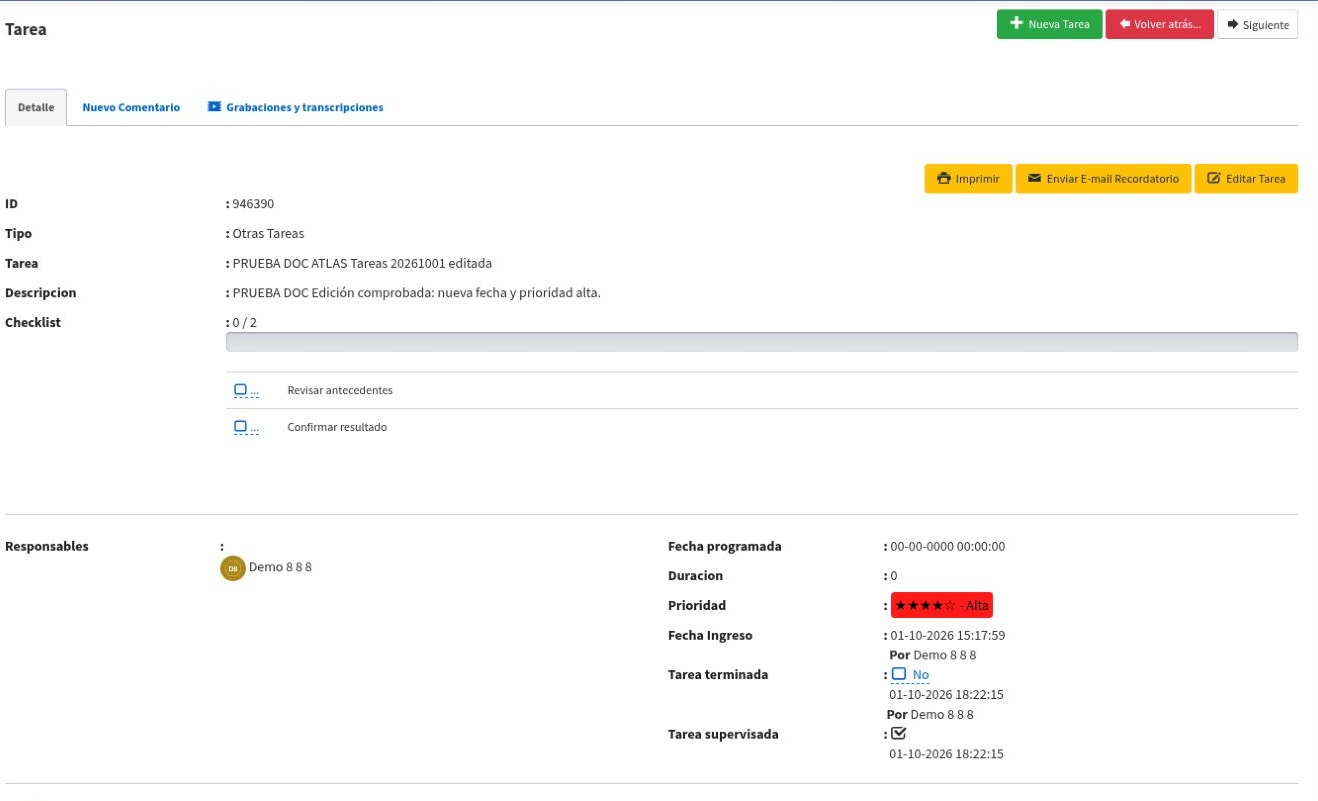Click the Otras Tareas type value
This screenshot has width=1318, height=801.
tap(268, 234)
